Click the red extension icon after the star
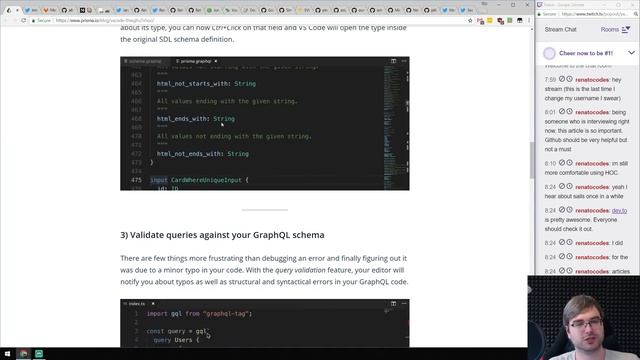This screenshot has height=360, width=640. [480, 20]
